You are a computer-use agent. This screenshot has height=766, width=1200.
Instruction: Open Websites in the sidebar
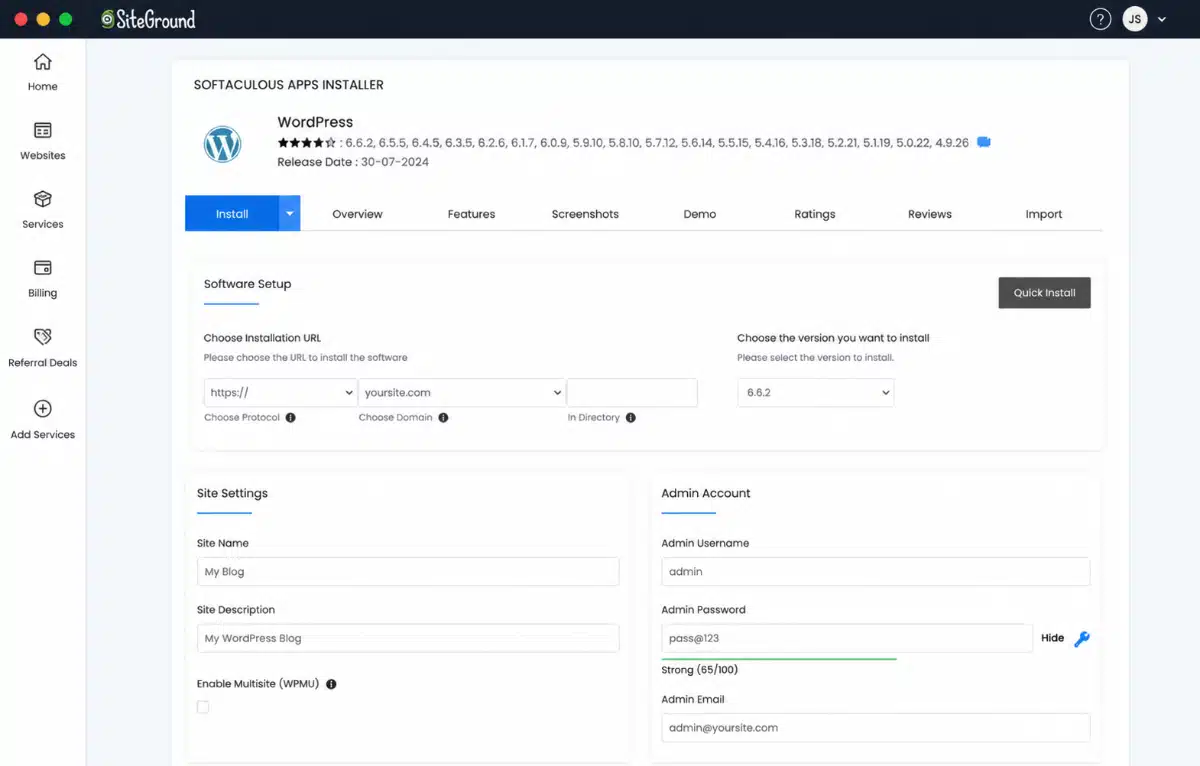[x=42, y=141]
